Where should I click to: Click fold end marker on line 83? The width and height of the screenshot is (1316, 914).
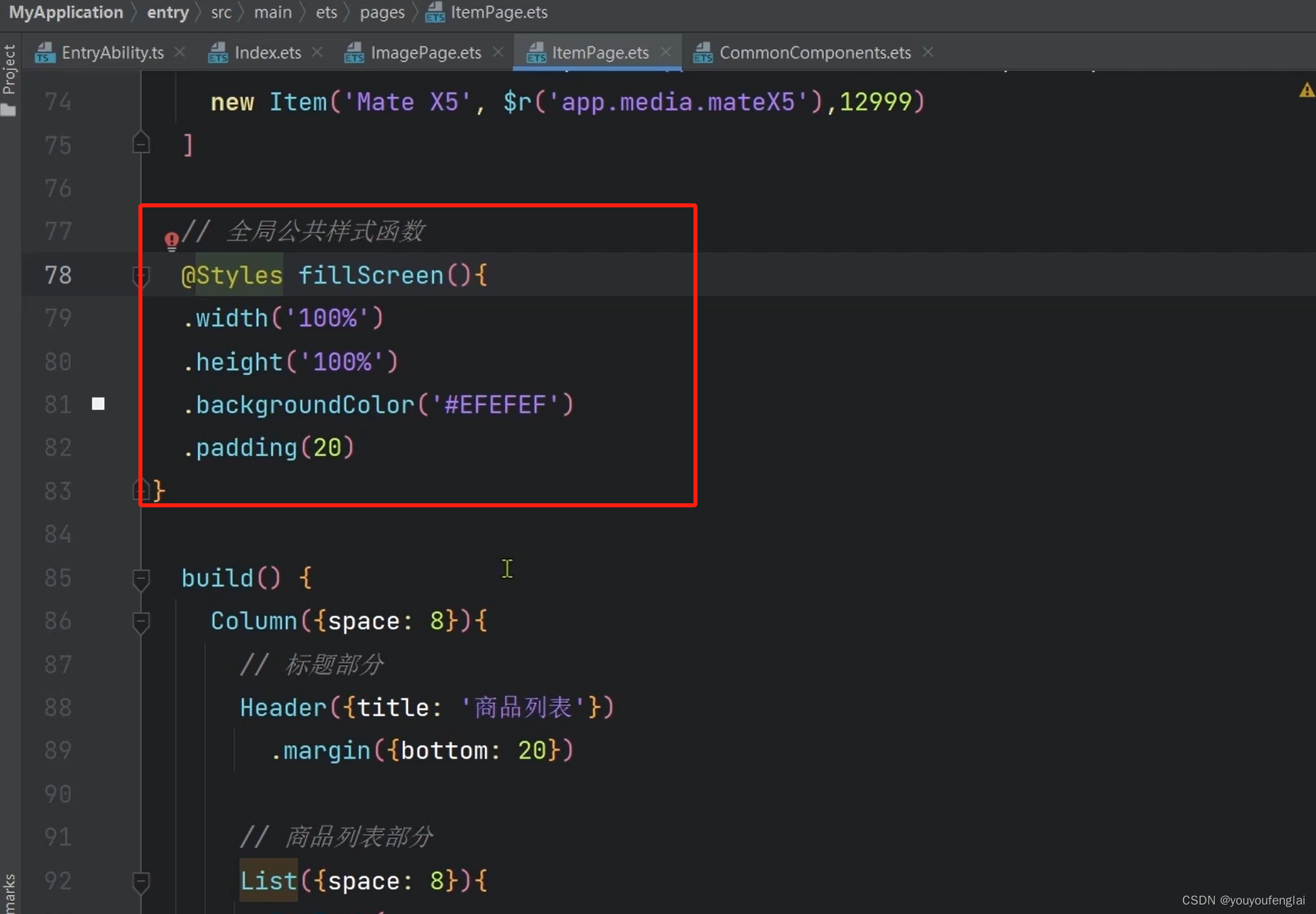[140, 489]
